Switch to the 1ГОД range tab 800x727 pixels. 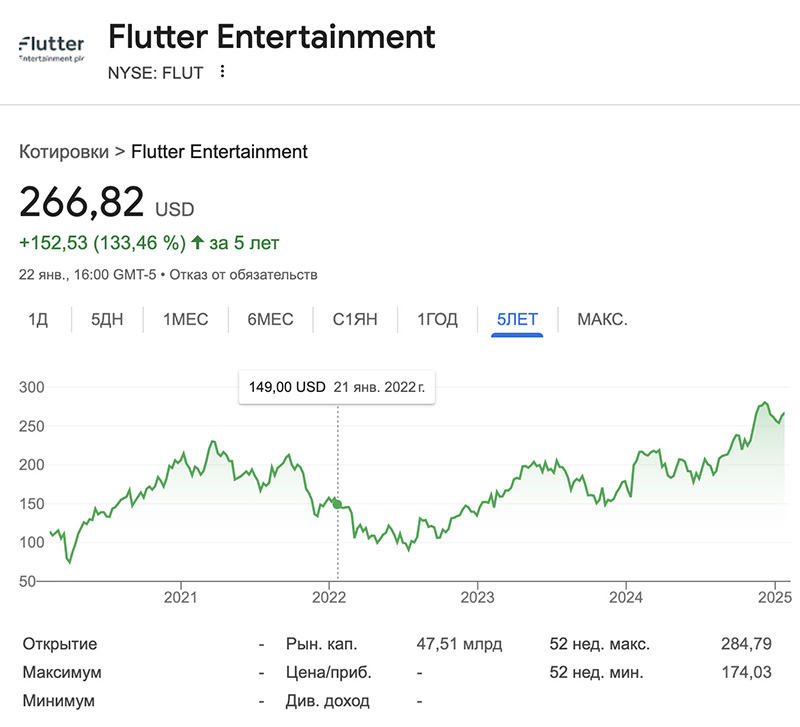437,320
